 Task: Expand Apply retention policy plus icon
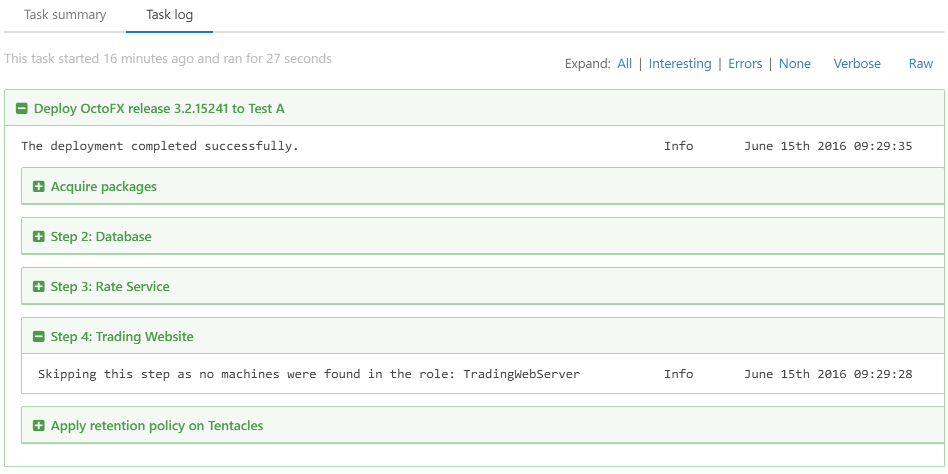coord(39,426)
